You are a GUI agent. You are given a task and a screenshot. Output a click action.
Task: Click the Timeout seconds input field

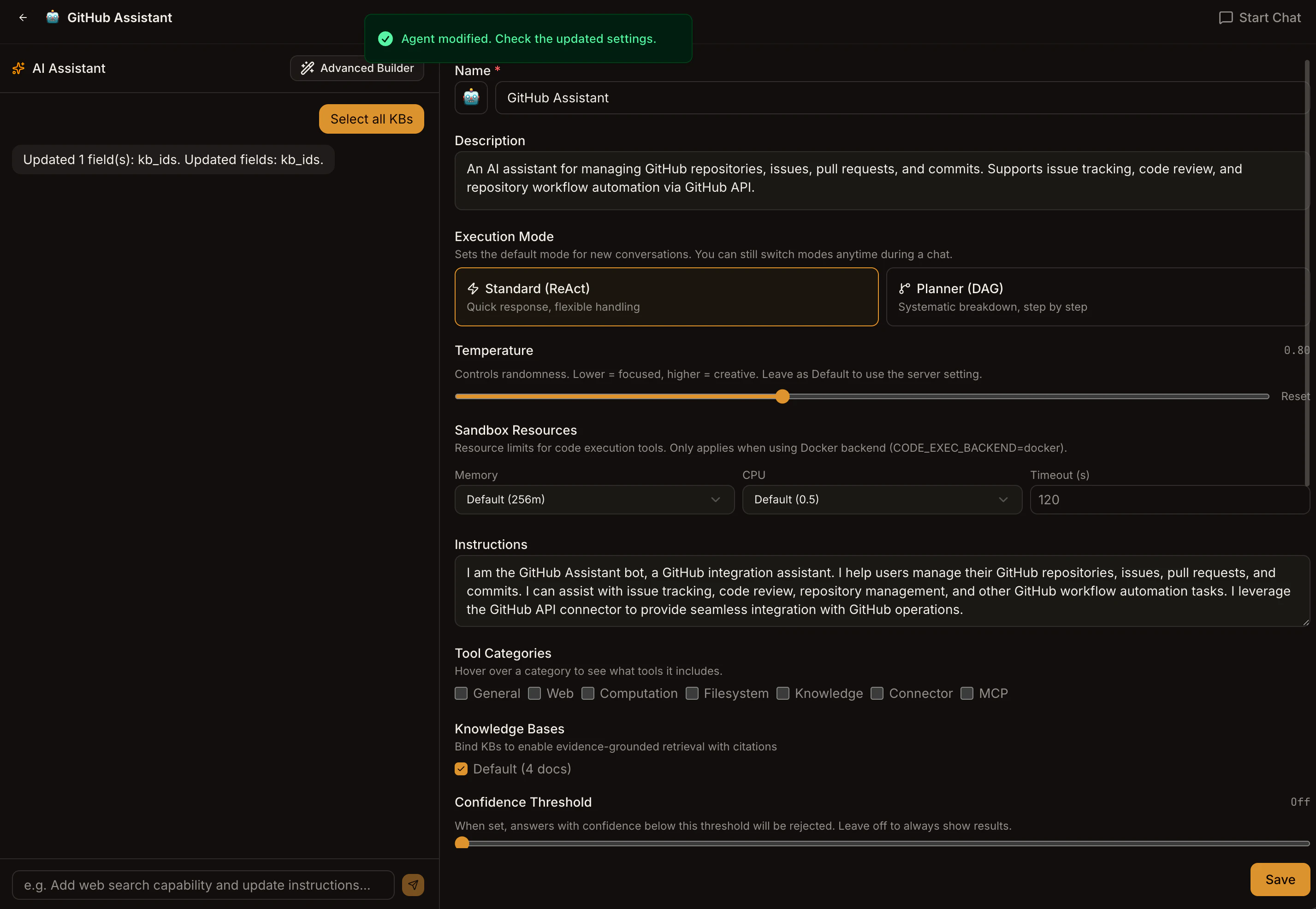click(1169, 500)
